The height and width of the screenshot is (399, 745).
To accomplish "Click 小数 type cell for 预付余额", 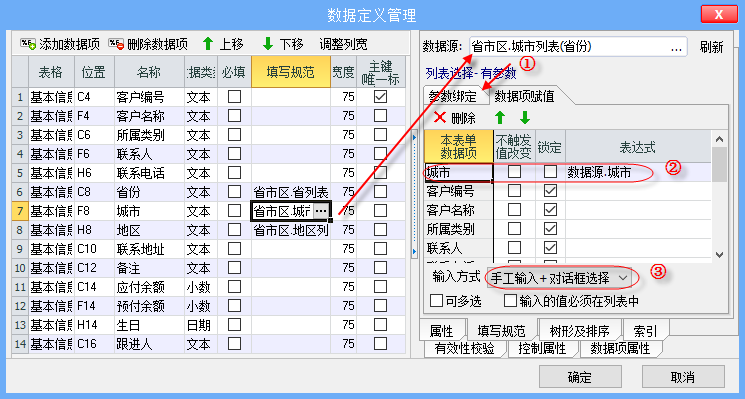I will point(201,306).
